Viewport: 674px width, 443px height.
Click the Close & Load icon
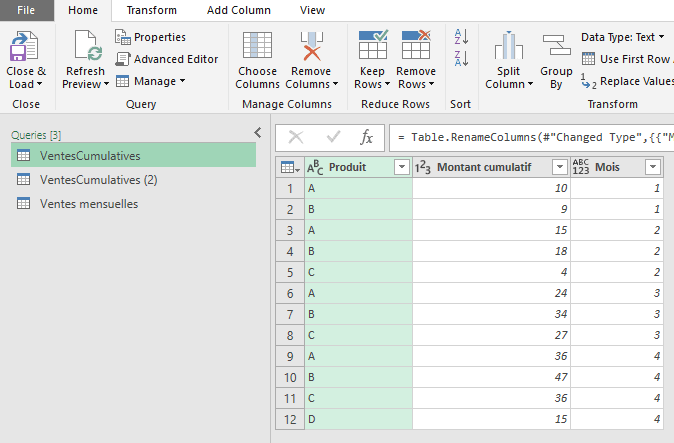25,48
